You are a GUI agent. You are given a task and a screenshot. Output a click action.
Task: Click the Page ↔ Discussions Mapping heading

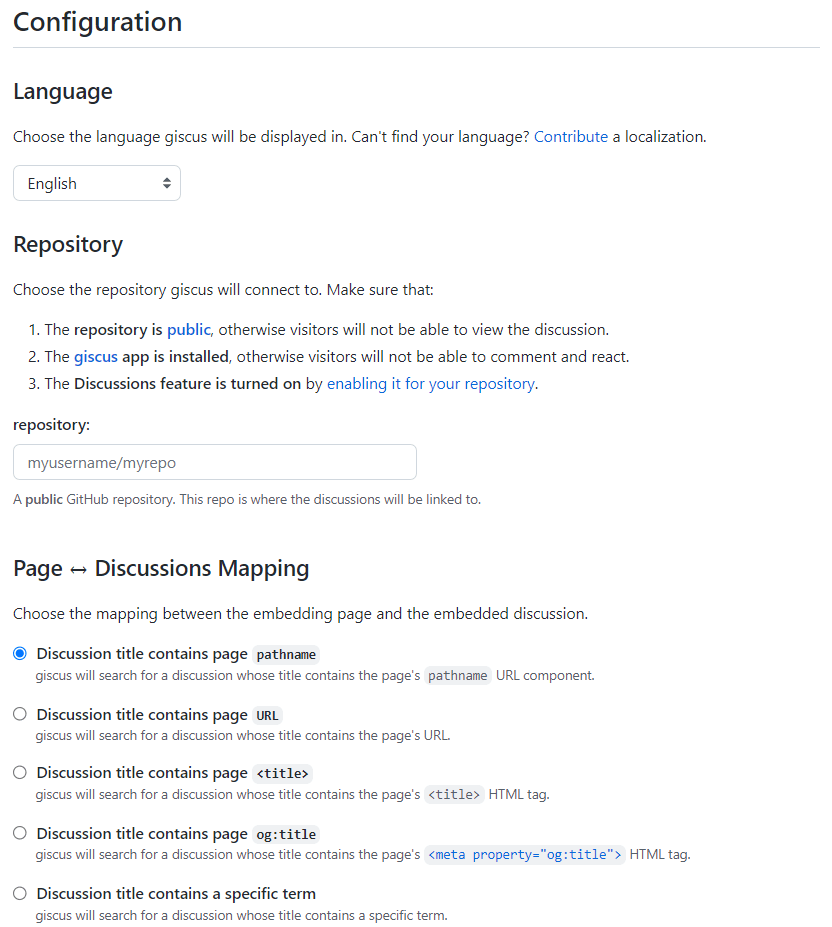click(161, 568)
